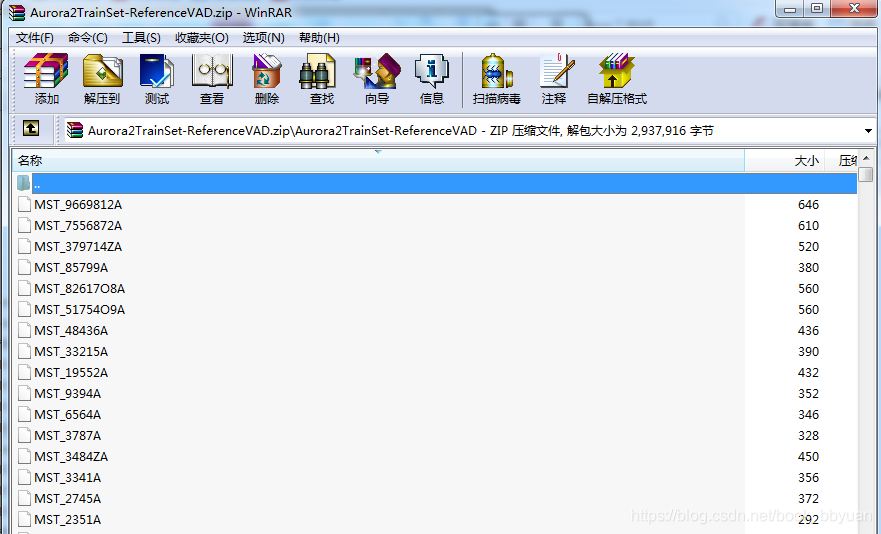Select file MST_3484ZA
This screenshot has width=881, height=534.
71,456
